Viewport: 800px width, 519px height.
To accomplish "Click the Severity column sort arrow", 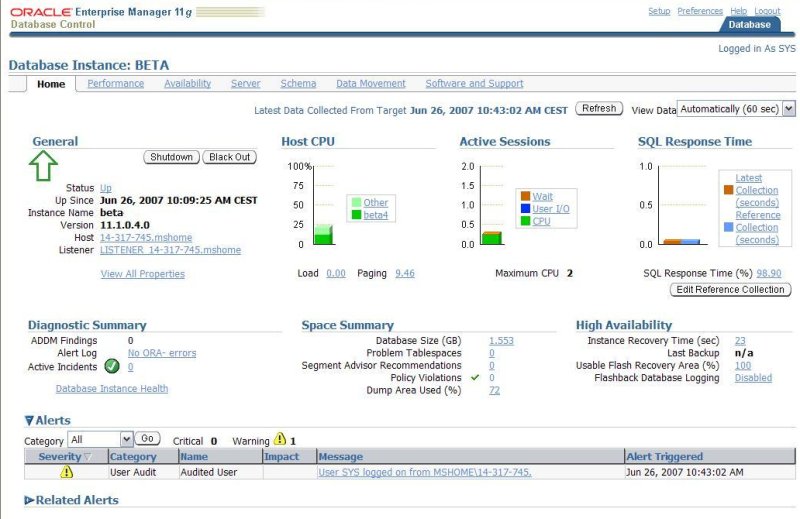I will click(x=87, y=457).
